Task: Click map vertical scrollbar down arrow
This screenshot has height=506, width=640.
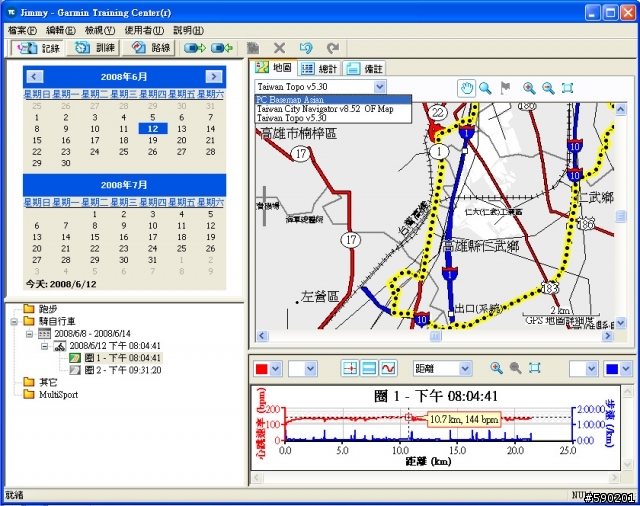Action: [620, 323]
